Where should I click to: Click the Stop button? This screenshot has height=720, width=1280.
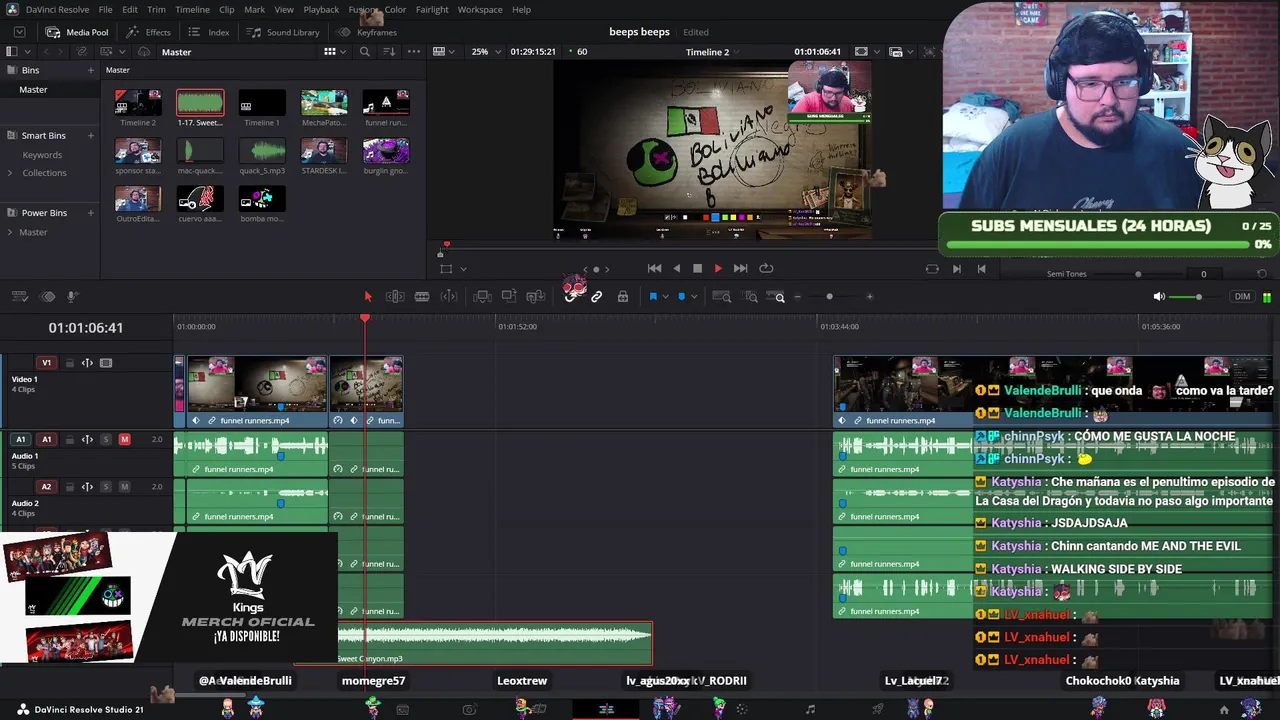pos(697,268)
